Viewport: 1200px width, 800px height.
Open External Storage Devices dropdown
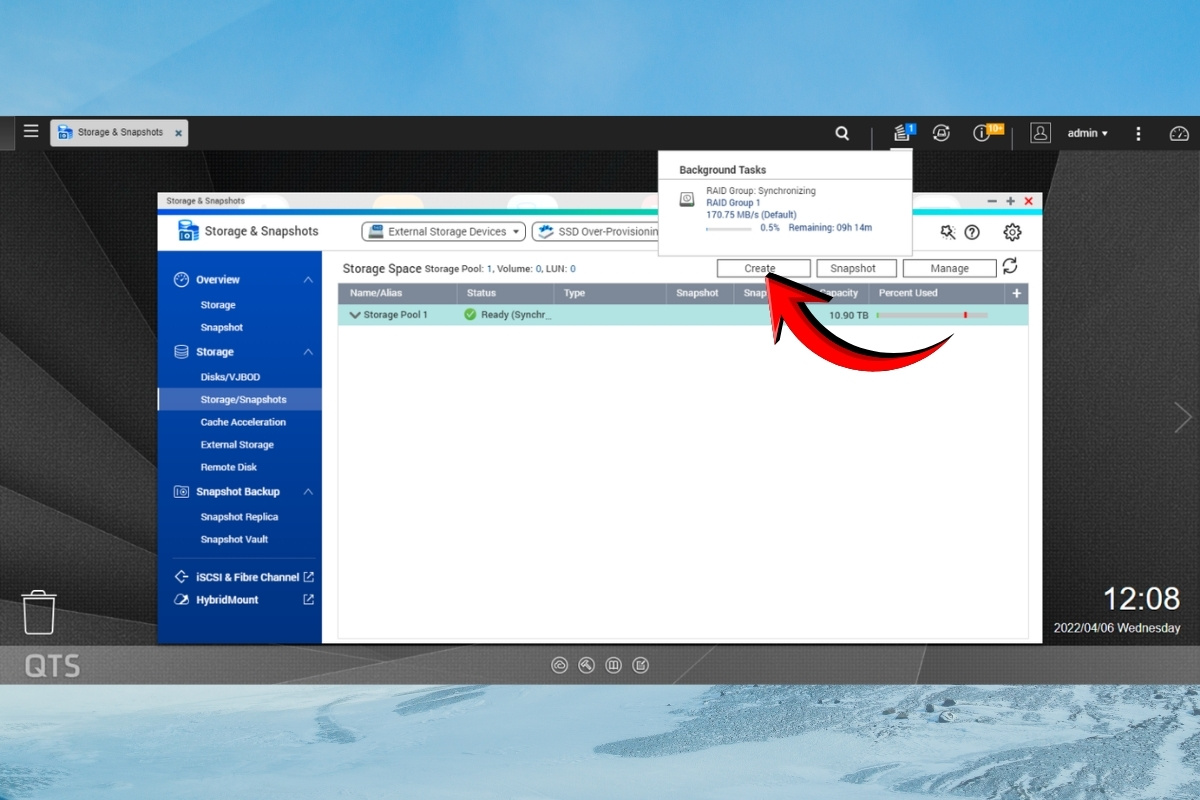point(444,231)
